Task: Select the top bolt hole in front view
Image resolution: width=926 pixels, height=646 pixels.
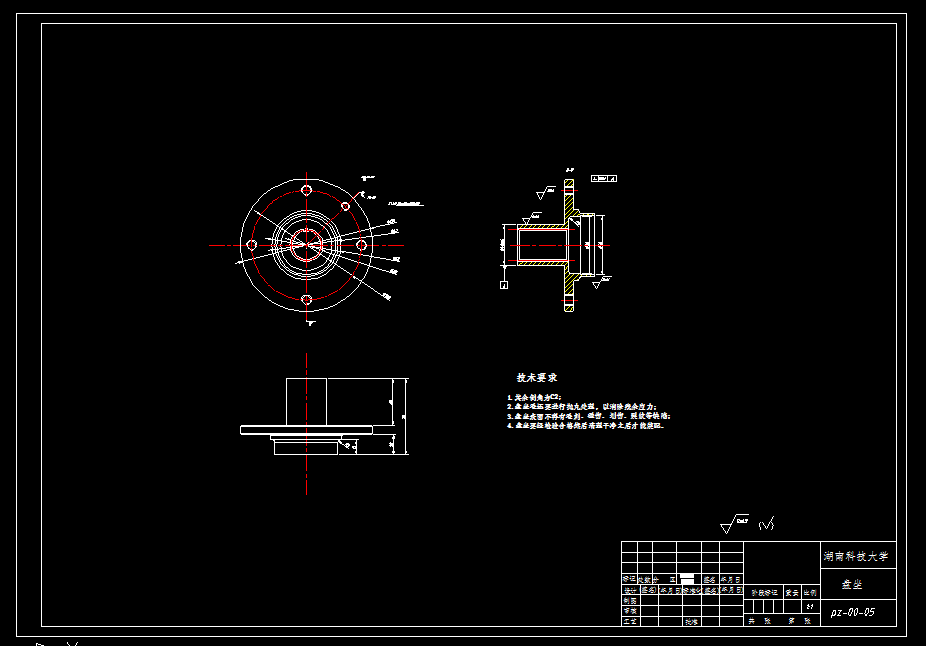Action: tap(307, 190)
